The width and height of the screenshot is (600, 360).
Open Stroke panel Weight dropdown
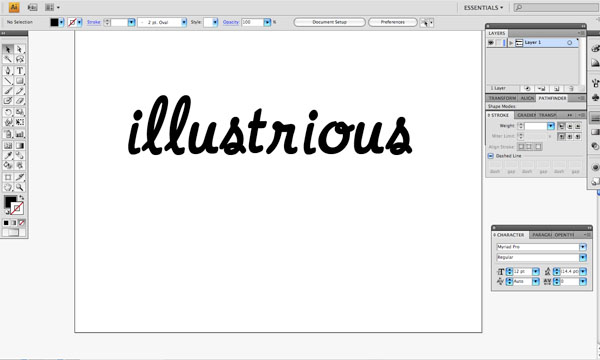(550, 126)
